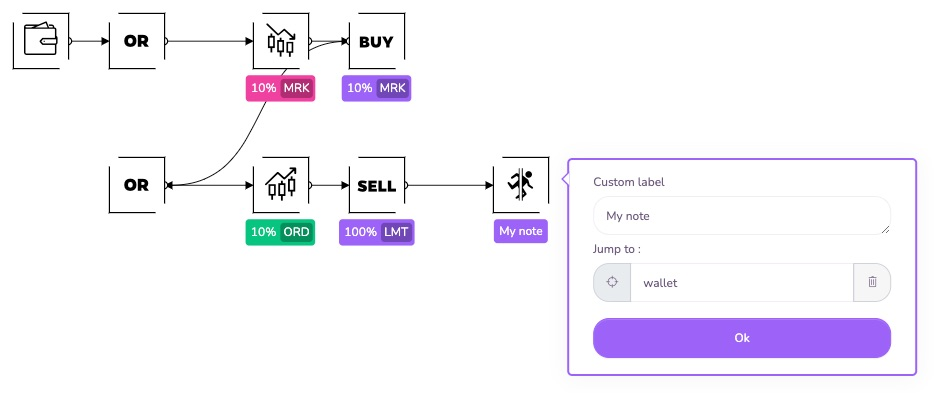
Task: Click the 100% LMT badge
Action: coord(376,232)
